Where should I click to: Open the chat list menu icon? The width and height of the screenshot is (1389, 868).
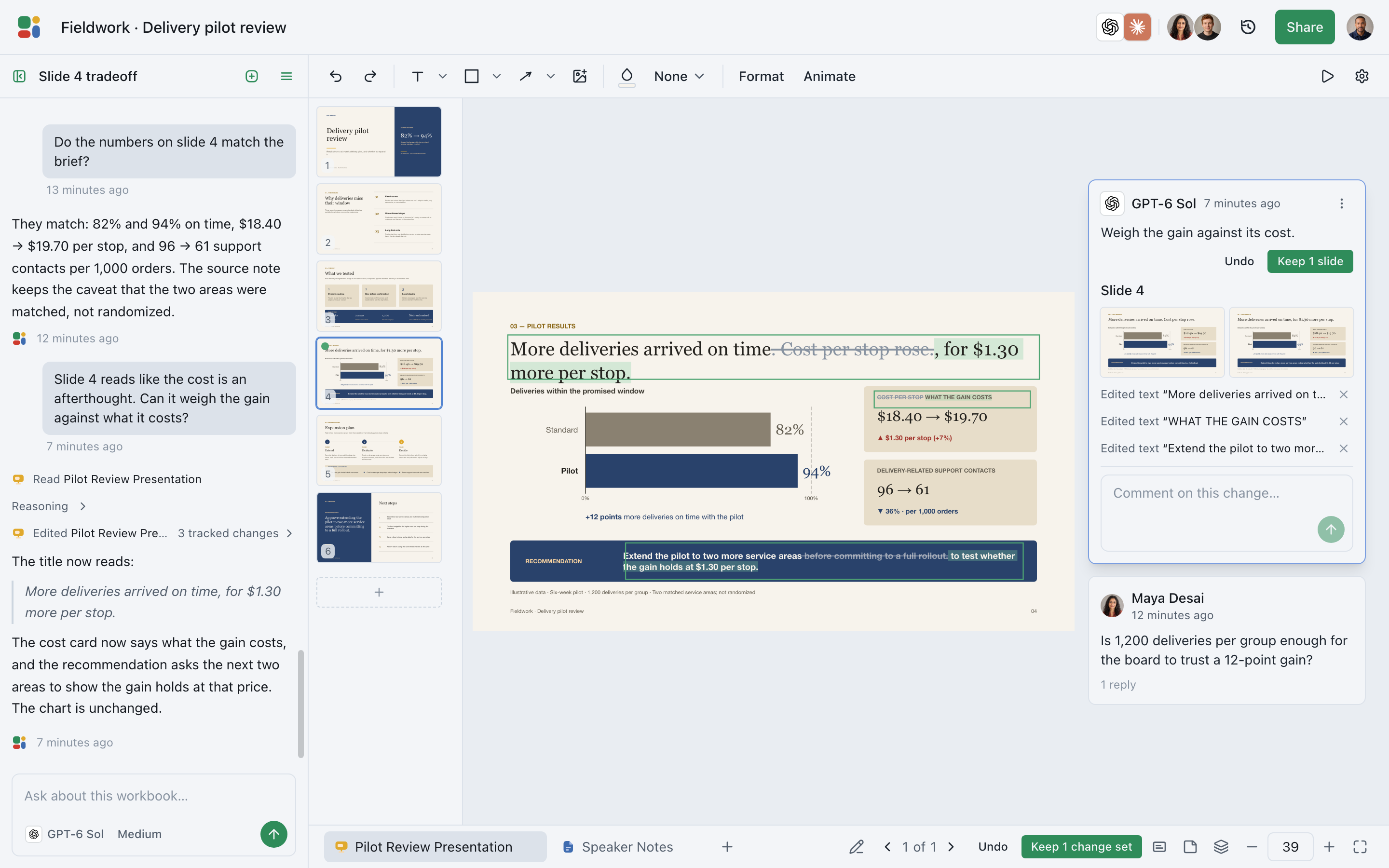point(286,76)
